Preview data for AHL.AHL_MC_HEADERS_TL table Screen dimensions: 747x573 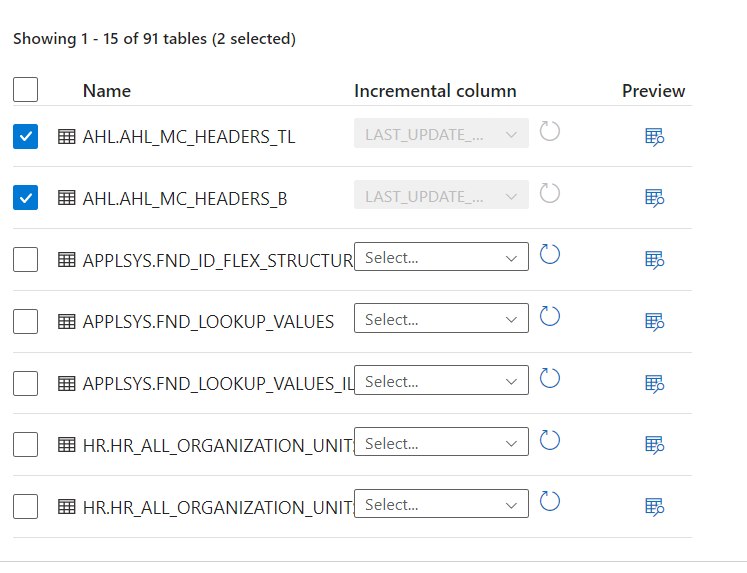[654, 136]
